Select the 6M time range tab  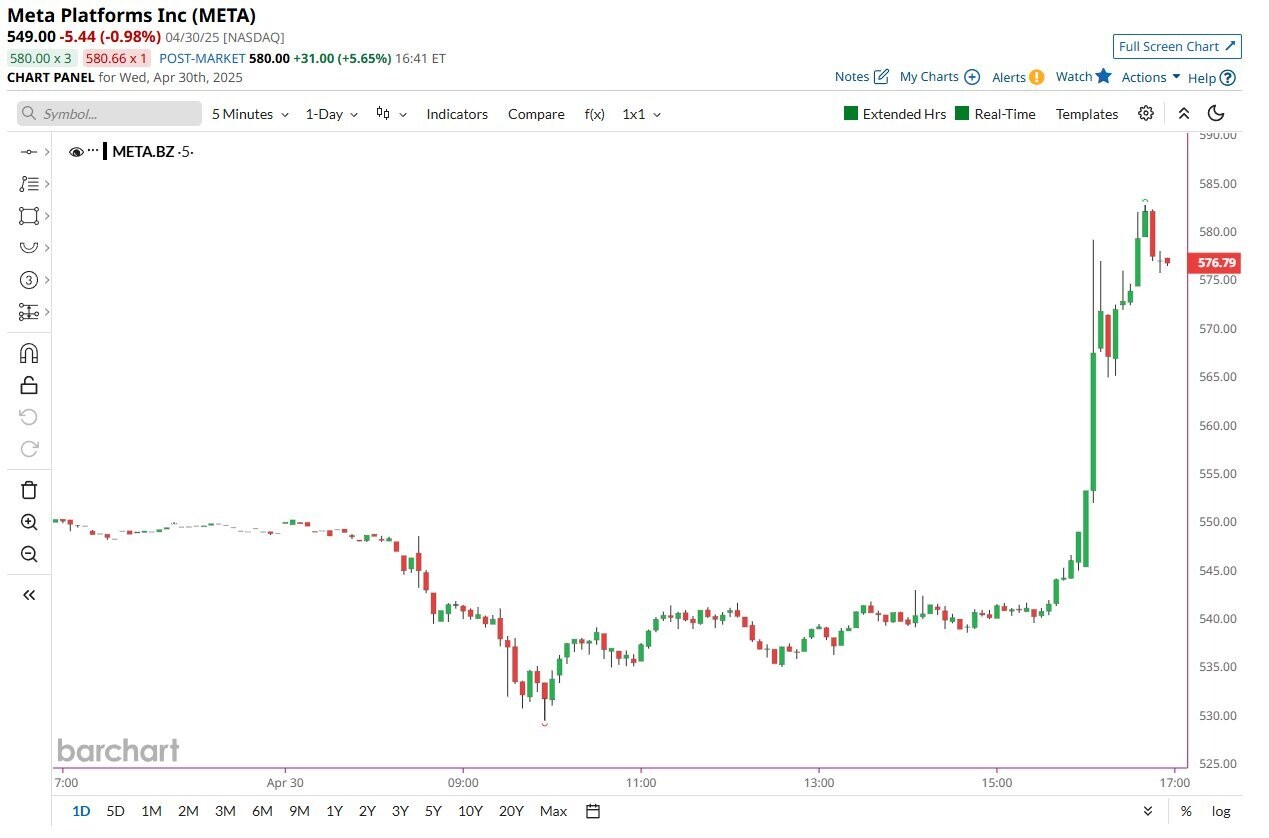coord(262,811)
